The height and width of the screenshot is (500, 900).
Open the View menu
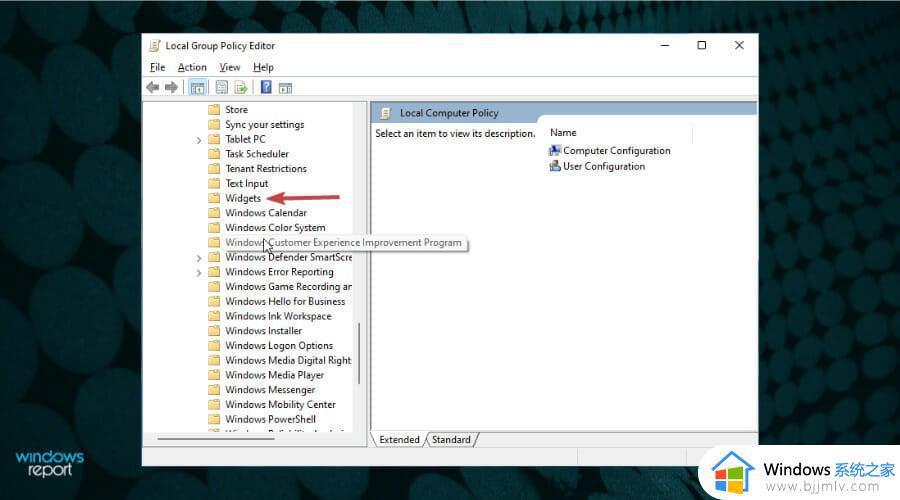230,67
